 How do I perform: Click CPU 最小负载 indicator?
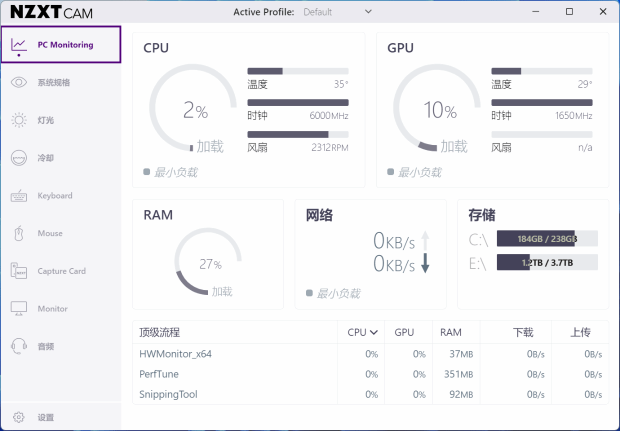[x=170, y=172]
